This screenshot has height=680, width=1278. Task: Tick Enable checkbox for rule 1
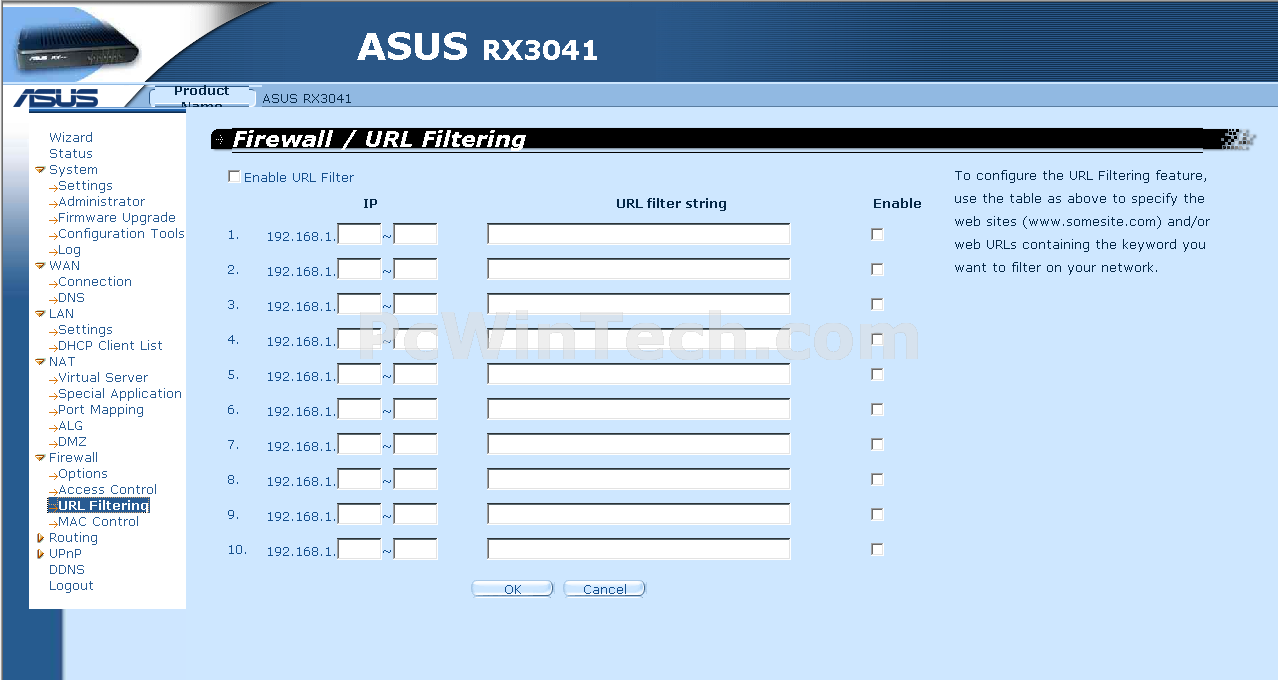coord(877,234)
